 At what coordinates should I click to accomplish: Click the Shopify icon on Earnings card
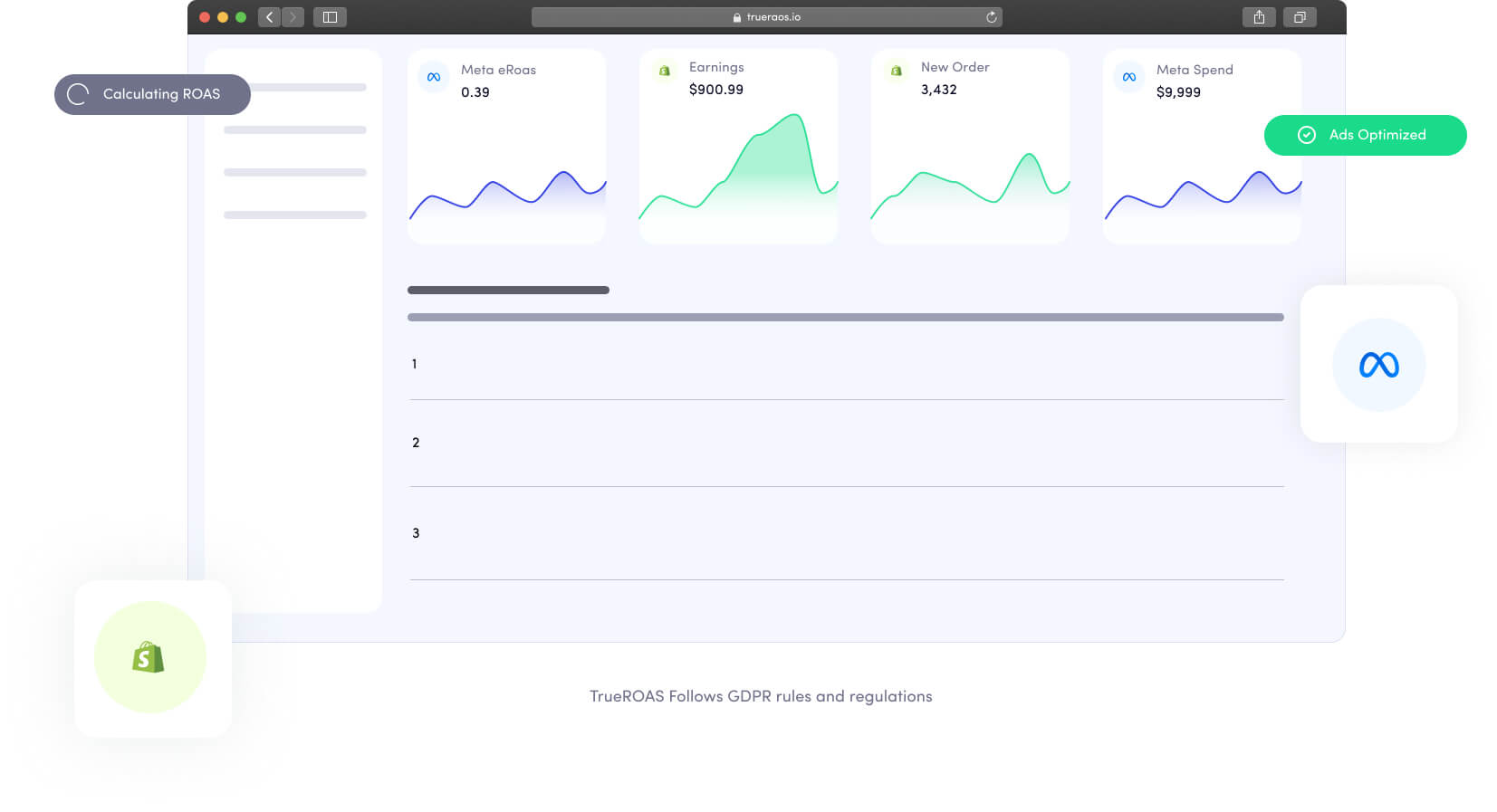click(x=665, y=71)
